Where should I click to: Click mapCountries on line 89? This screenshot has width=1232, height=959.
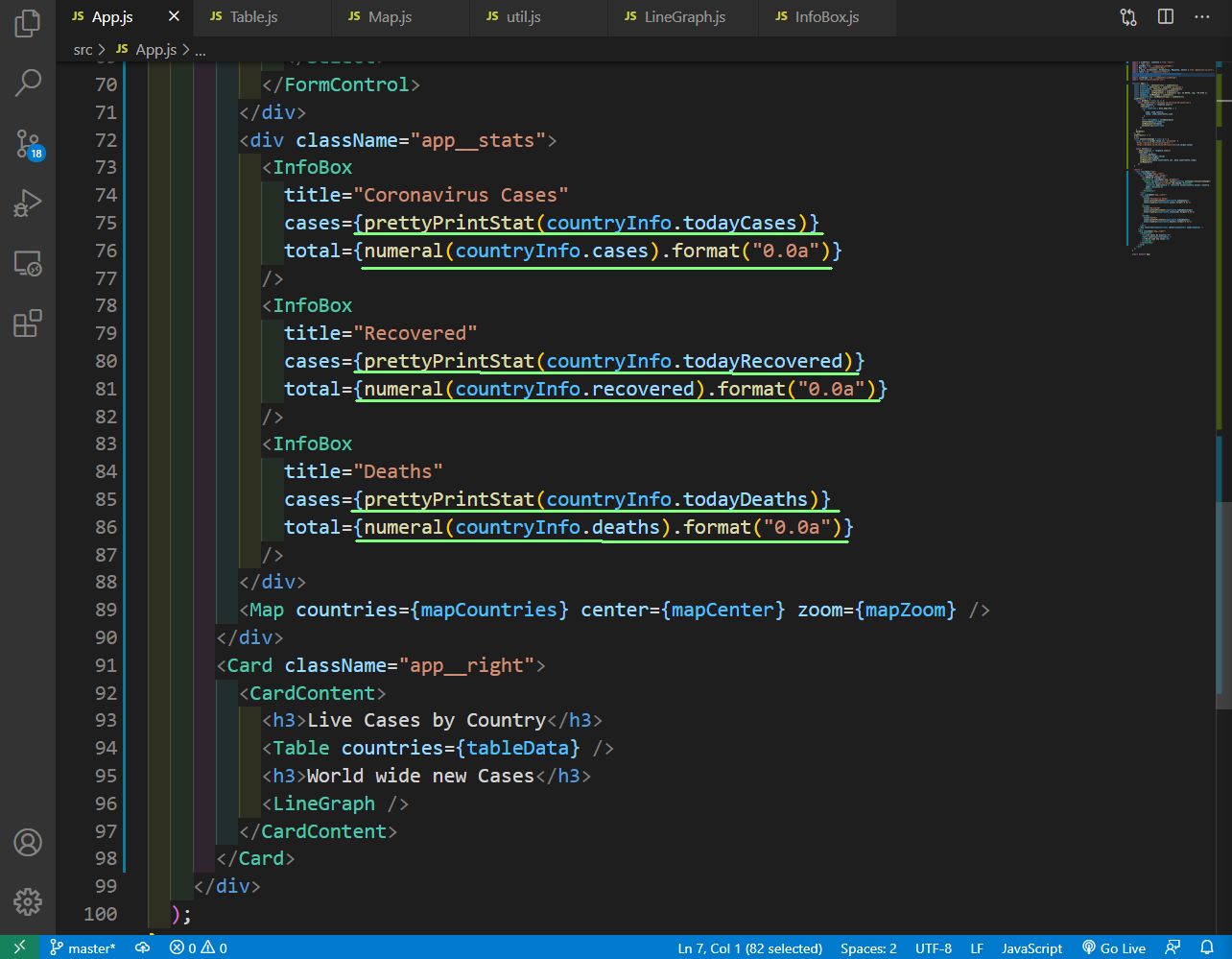489,610
